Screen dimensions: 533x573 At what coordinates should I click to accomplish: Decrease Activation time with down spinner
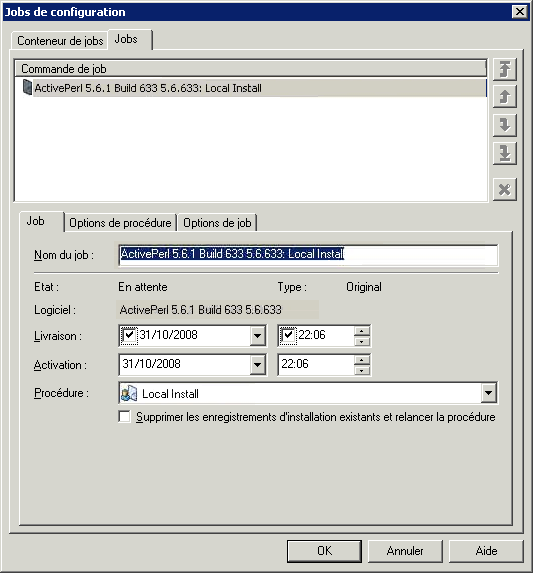[362, 370]
